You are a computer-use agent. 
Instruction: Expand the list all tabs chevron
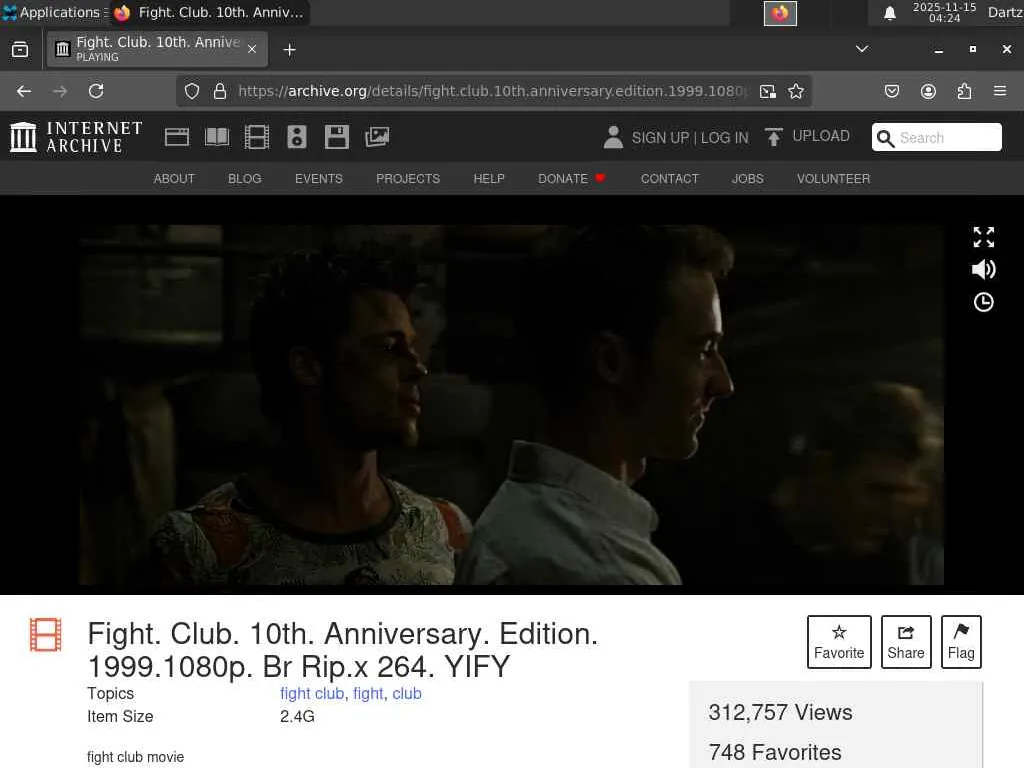coord(862,49)
